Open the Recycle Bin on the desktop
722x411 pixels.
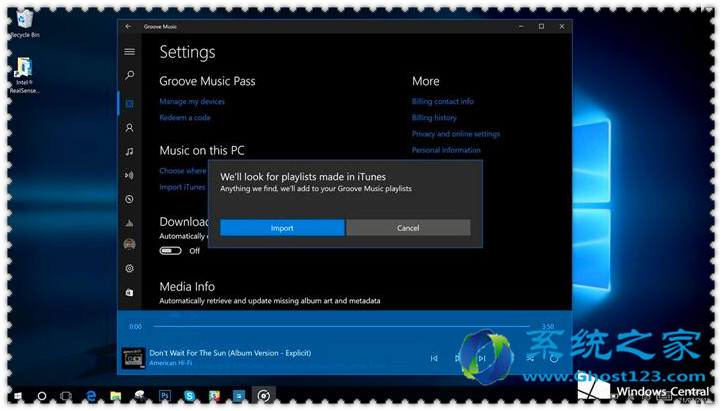click(x=24, y=24)
